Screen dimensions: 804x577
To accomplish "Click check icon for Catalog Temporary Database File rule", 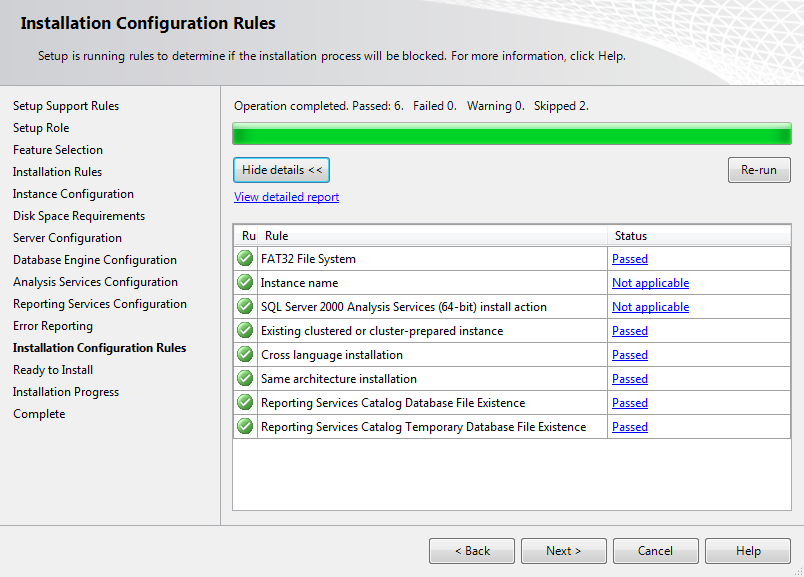I will (245, 427).
